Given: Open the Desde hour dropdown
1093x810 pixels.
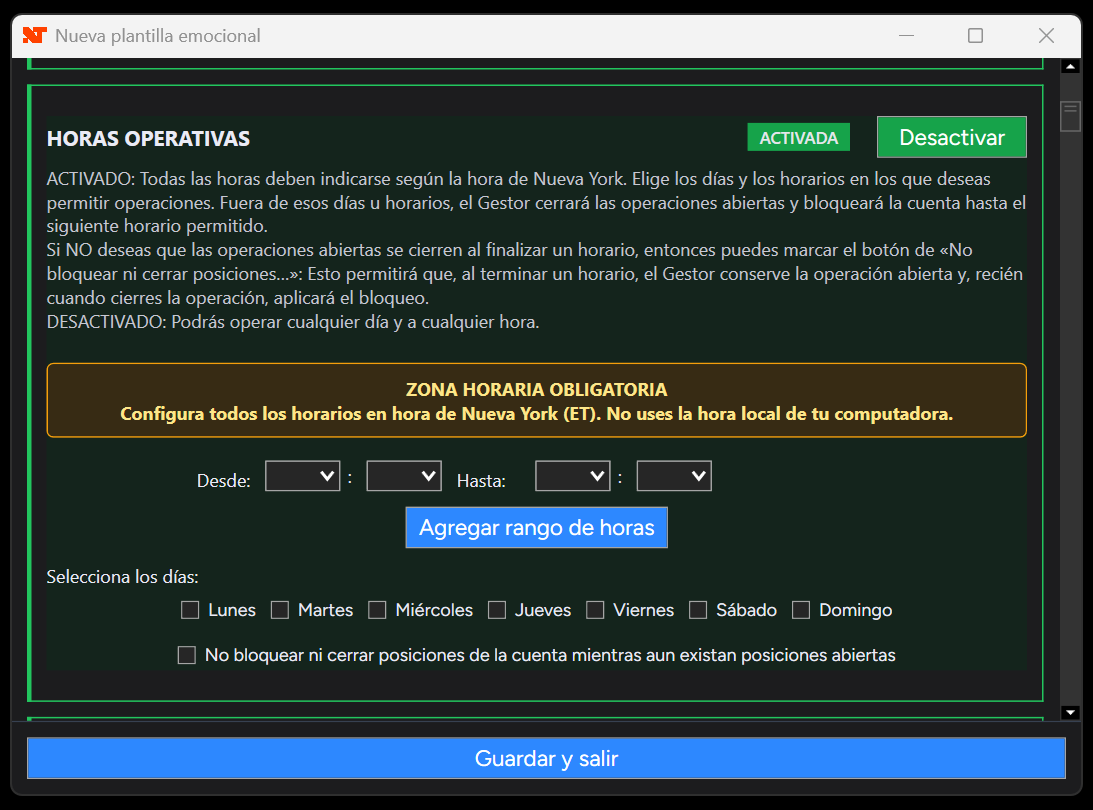Looking at the screenshot, I should click(303, 476).
